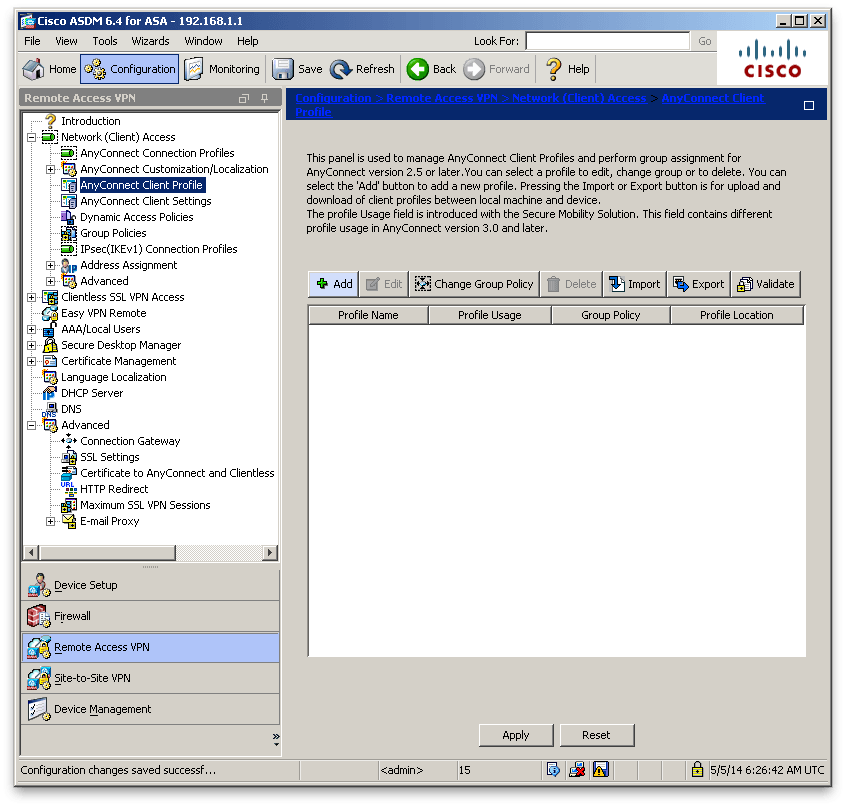Open the File menu

(x=32, y=41)
